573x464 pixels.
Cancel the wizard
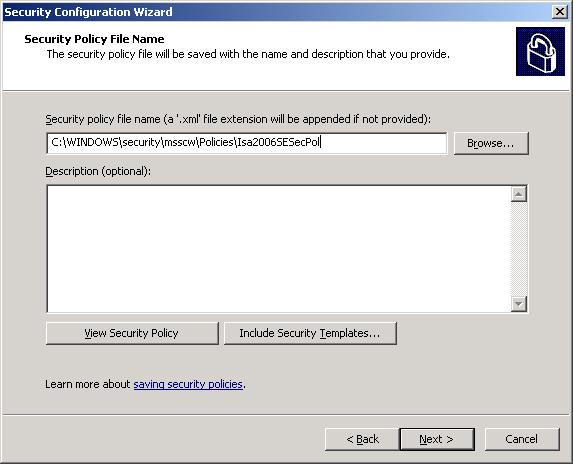pos(522,439)
